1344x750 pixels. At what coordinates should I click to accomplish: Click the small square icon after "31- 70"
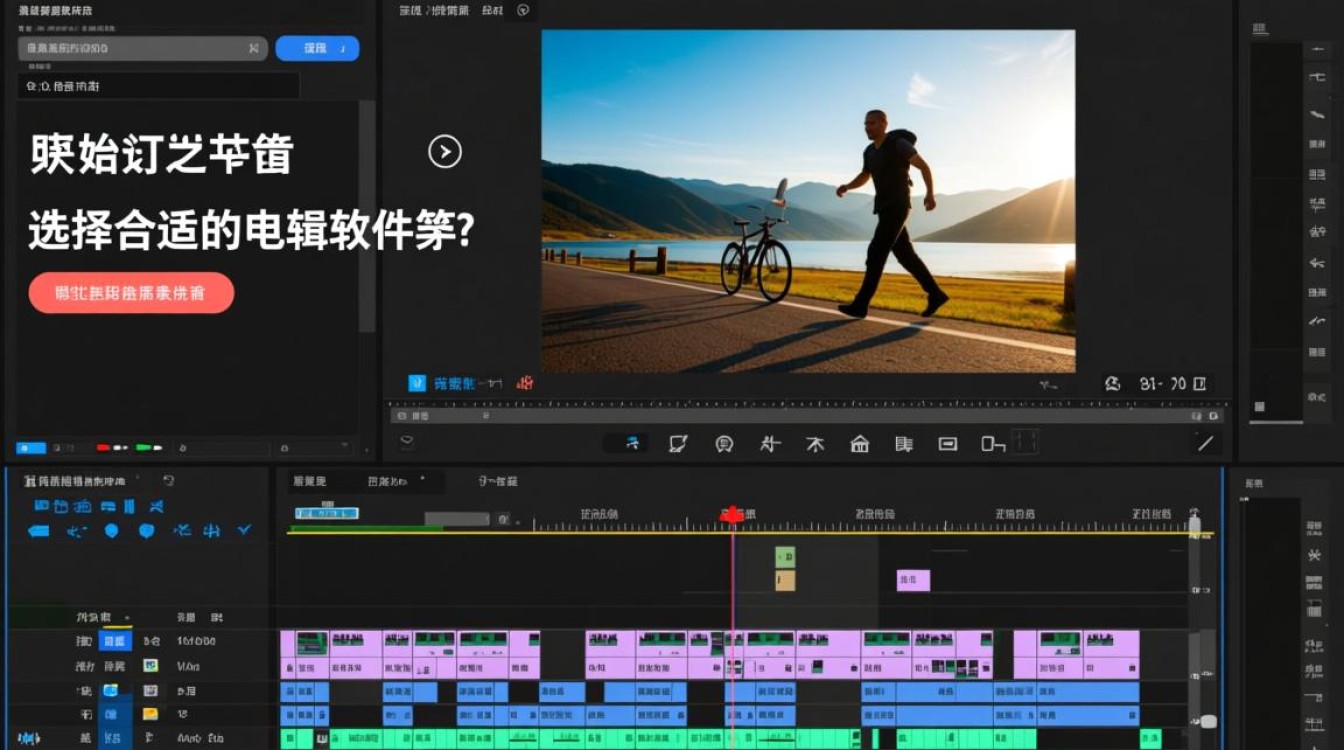[x=1200, y=383]
